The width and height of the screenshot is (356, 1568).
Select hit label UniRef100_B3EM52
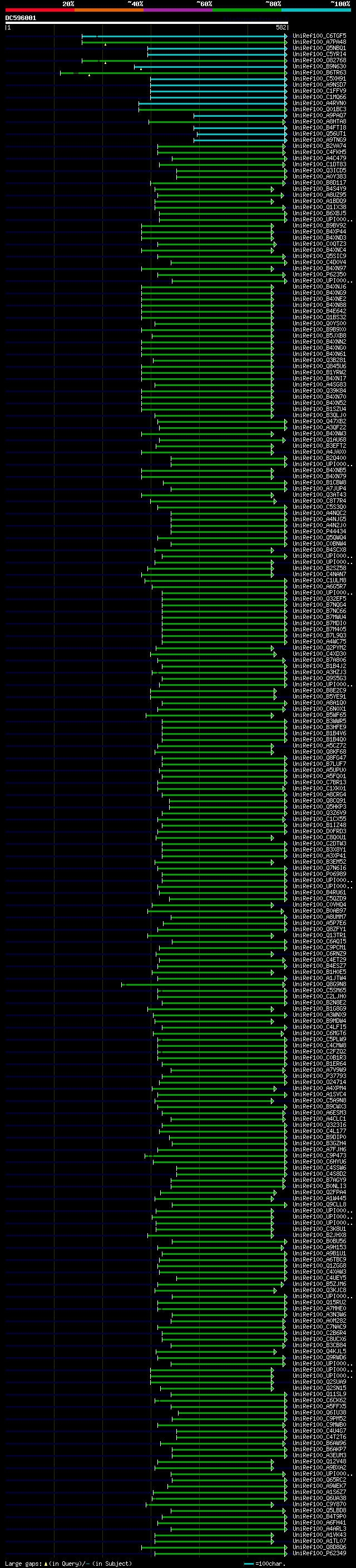pos(319,862)
